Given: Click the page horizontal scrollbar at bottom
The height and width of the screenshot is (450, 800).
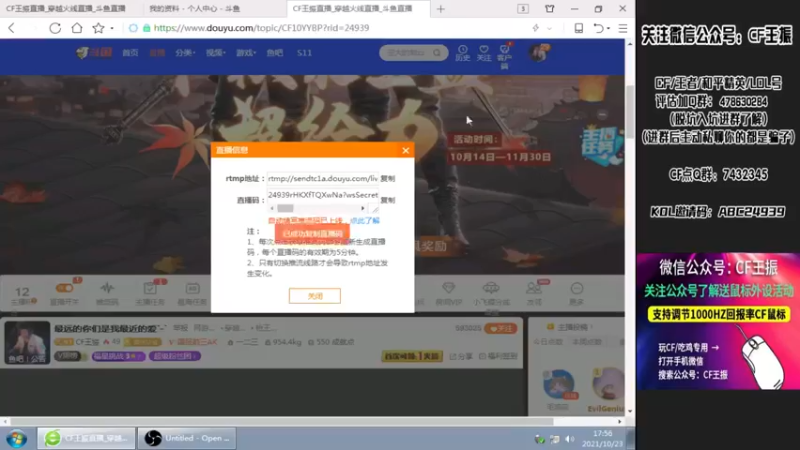Looking at the screenshot, I should click(x=282, y=422).
